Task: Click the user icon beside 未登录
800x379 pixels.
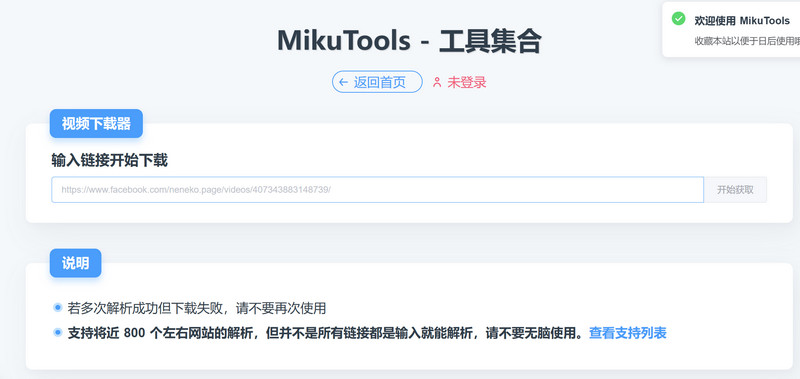Action: point(437,82)
